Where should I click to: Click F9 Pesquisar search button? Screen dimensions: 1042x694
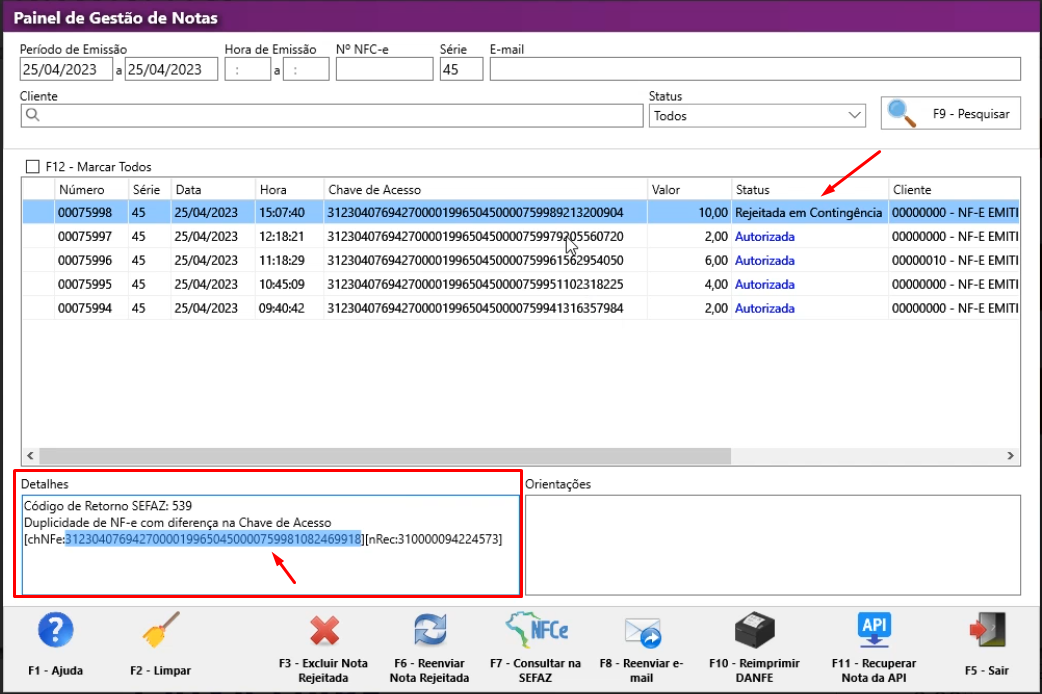click(x=951, y=114)
